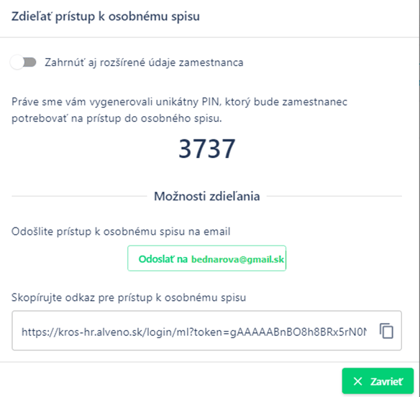This screenshot has height=397, width=420.
Task: Click the bednarova@gmail.sk address text
Action: (x=238, y=259)
